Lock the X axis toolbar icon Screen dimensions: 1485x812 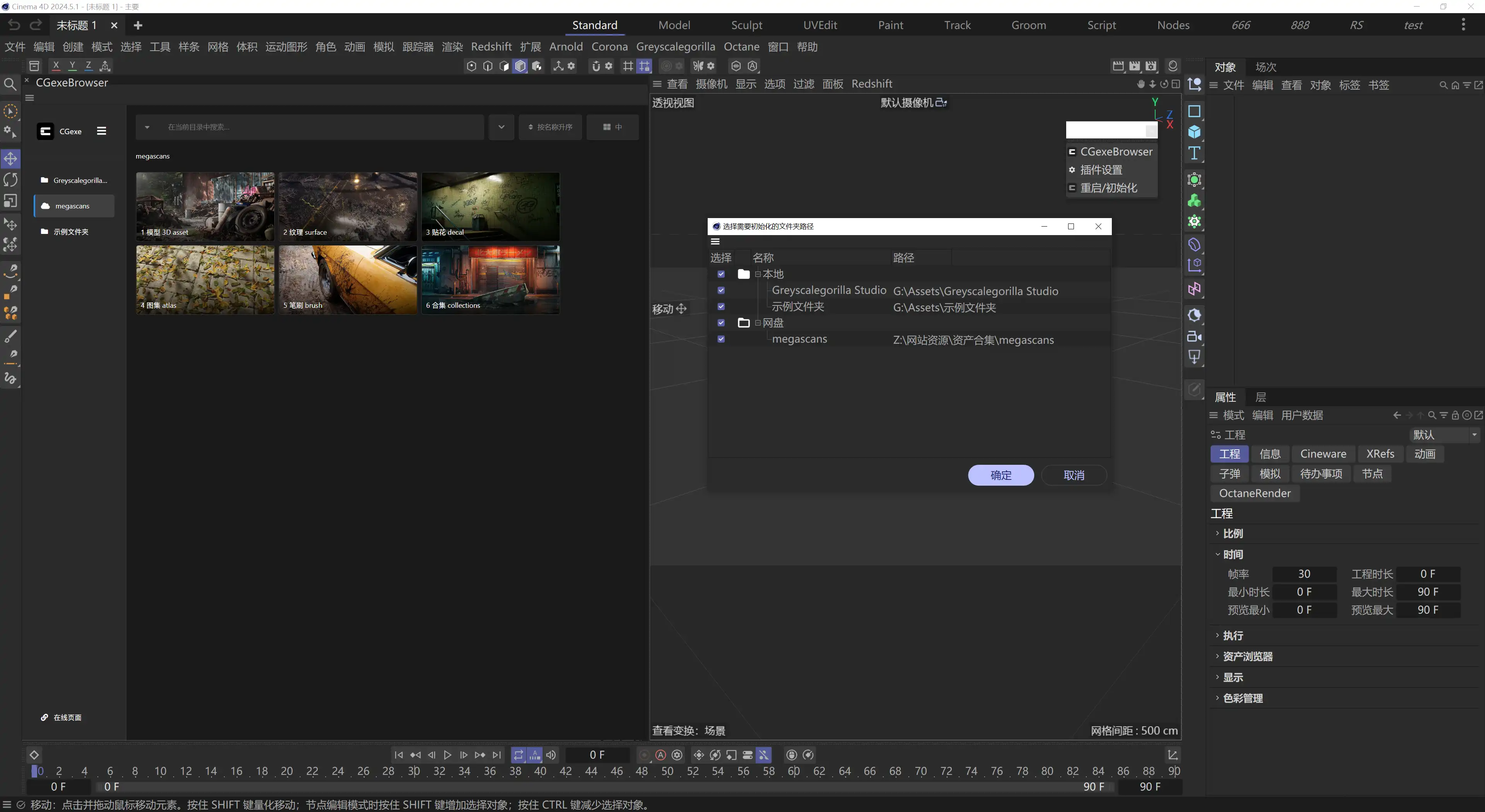tap(56, 66)
